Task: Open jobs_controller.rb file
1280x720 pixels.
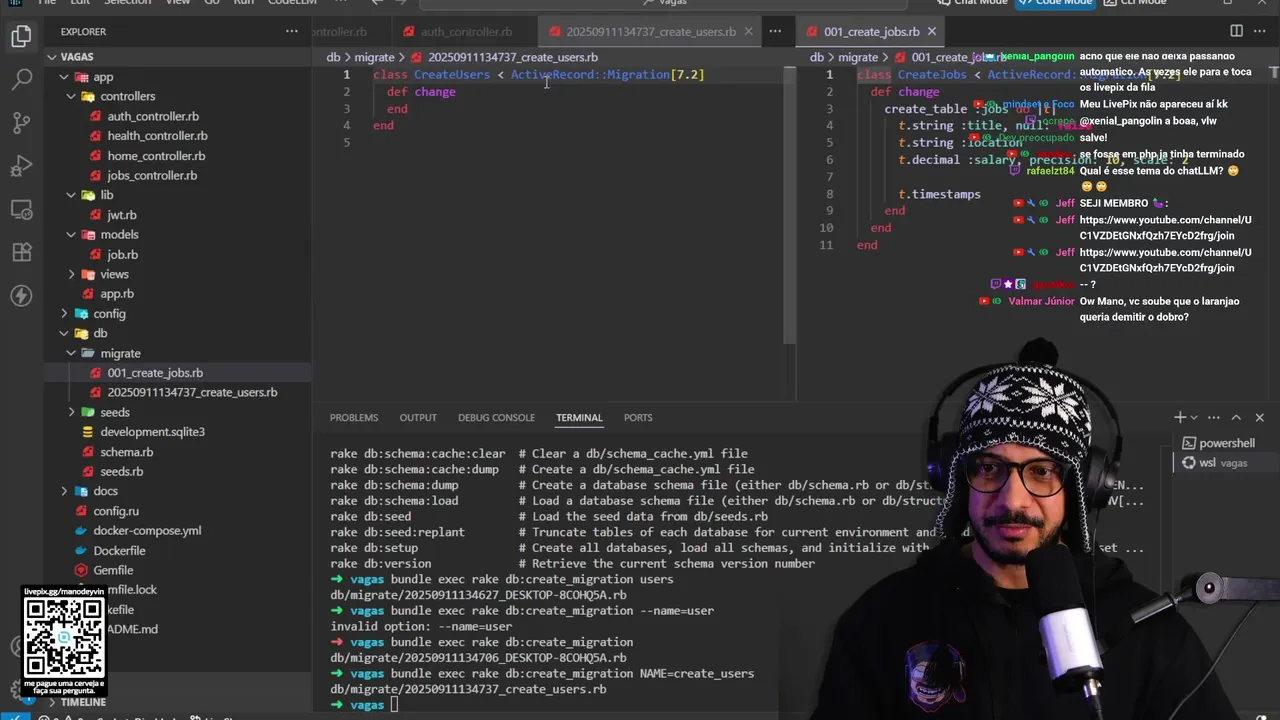Action: [152, 175]
